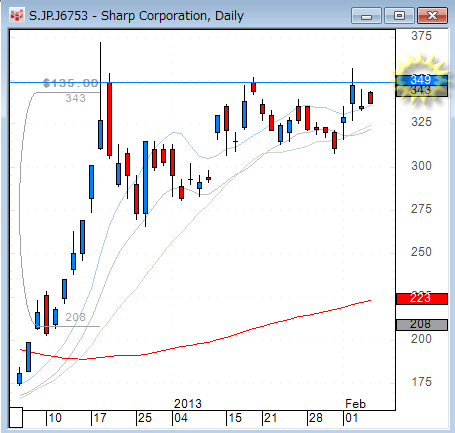Click the 28 date label on time axis
This screenshot has width=455, height=433.
click(316, 418)
